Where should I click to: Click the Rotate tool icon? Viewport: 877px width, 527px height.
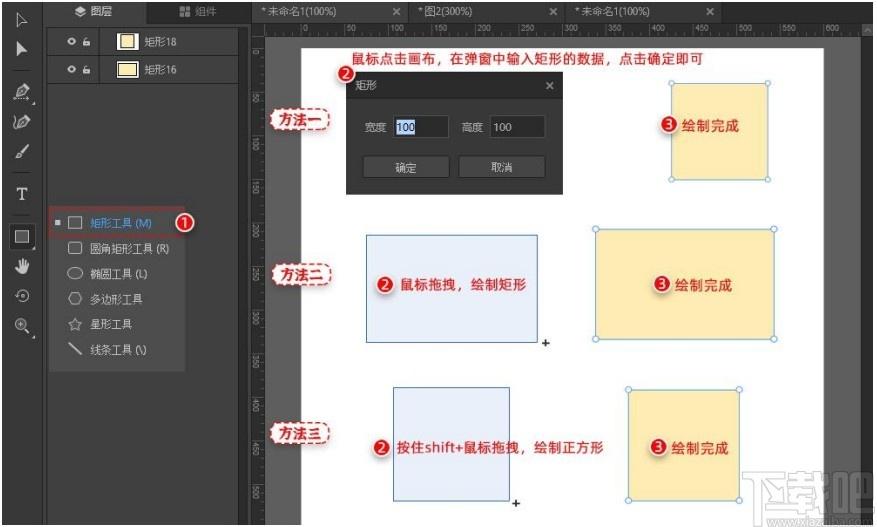(x=22, y=296)
